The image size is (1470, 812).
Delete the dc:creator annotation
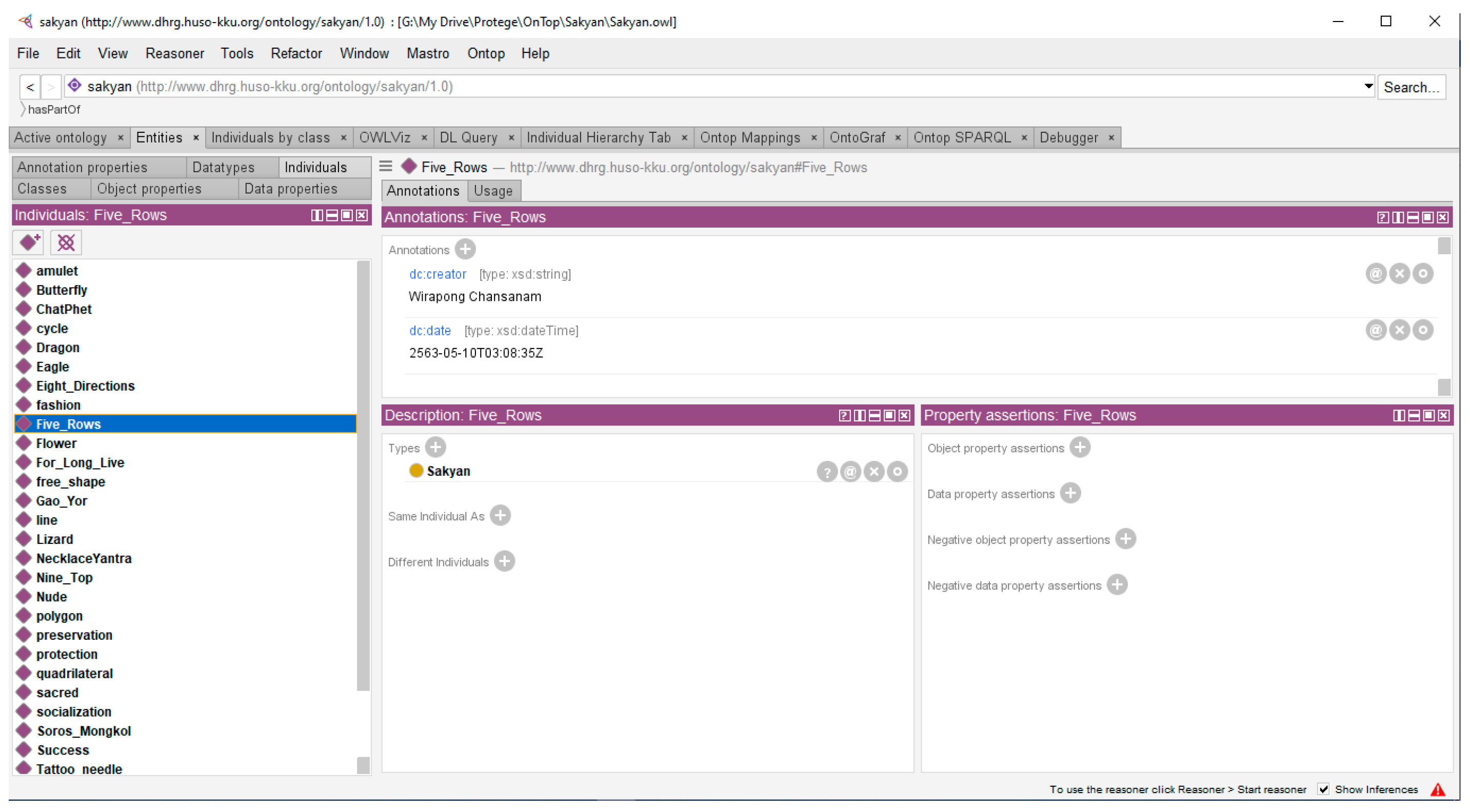pos(1399,274)
